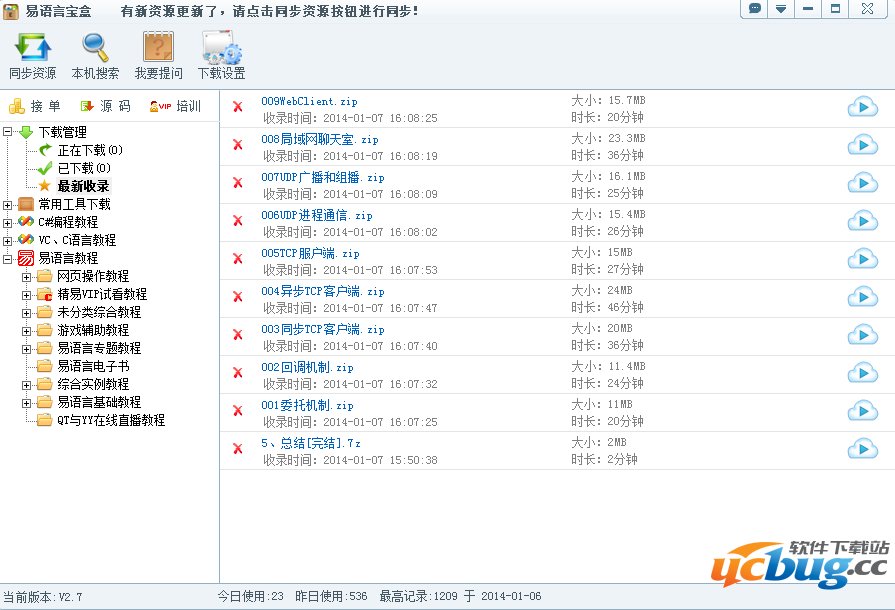This screenshot has width=895, height=610.
Task: Expand 网页操作教程 folder node
Action: [27, 276]
